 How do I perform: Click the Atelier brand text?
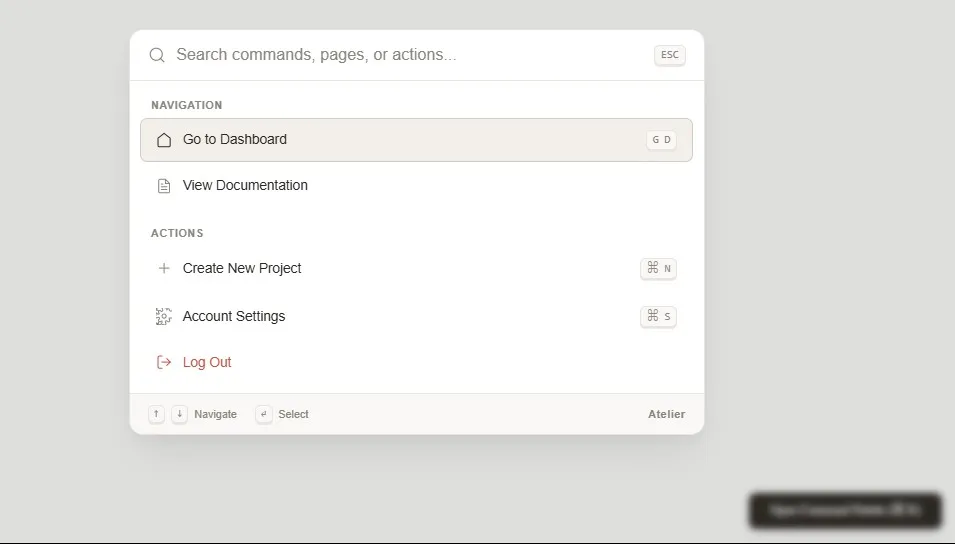coord(666,414)
